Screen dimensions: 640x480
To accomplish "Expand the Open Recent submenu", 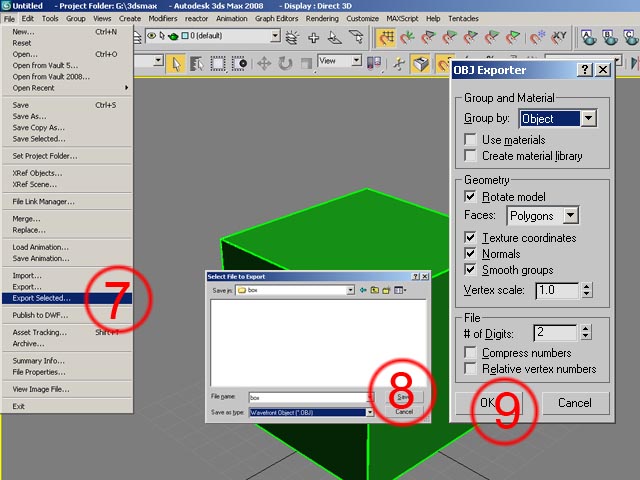I will [67, 88].
